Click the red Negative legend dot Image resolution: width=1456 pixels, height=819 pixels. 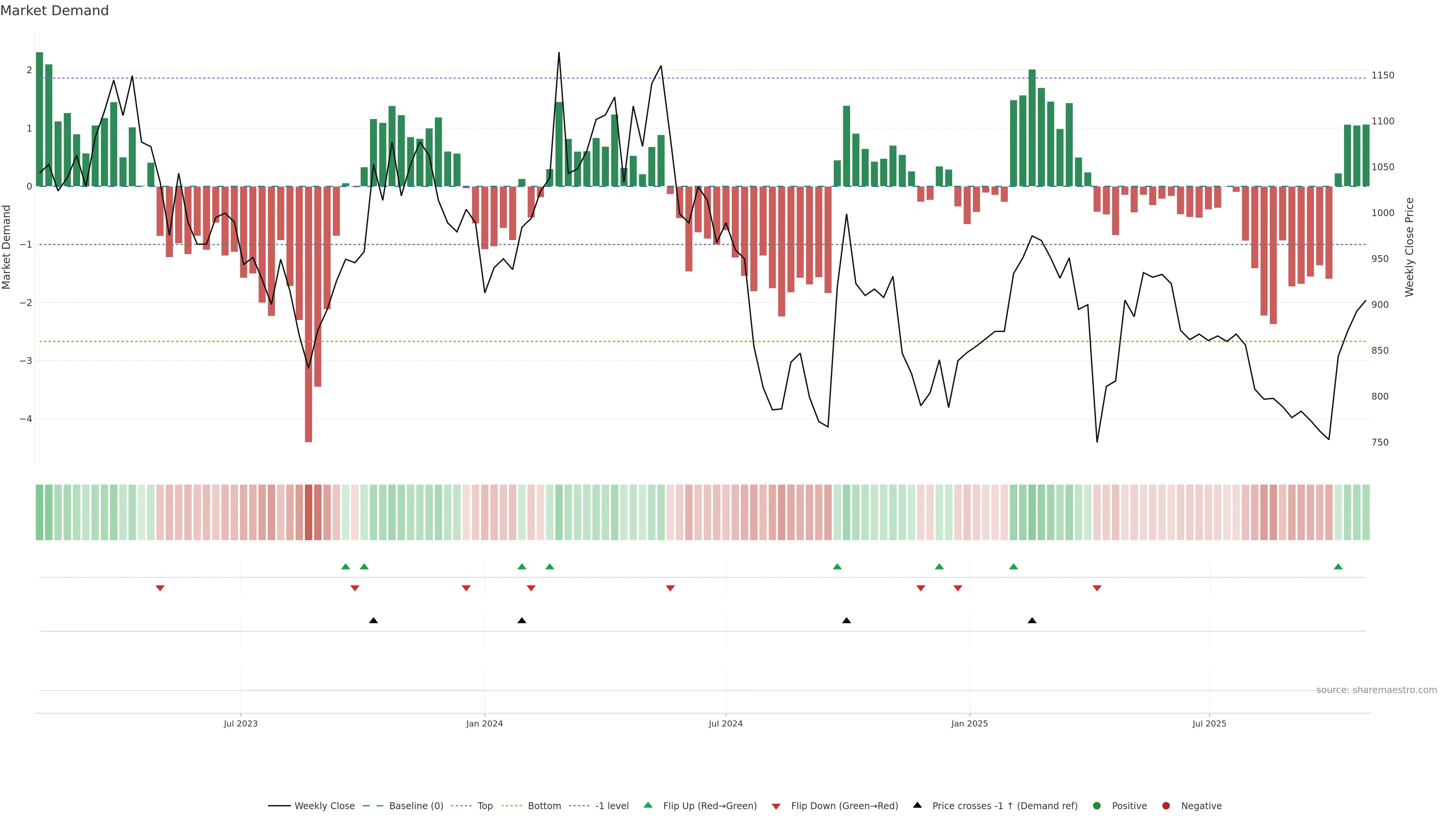pos(1166,806)
